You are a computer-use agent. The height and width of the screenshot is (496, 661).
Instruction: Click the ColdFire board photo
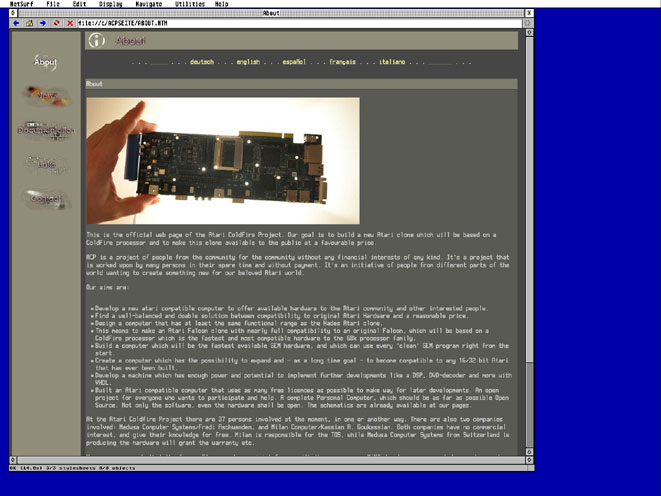tap(223, 161)
